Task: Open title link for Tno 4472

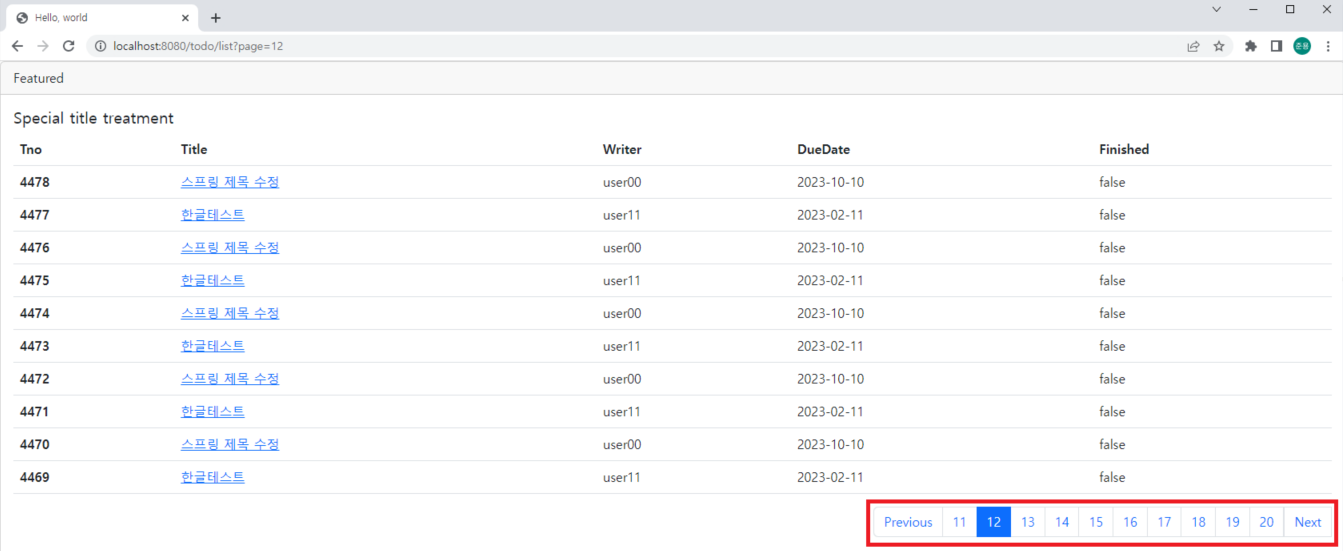Action: [230, 379]
